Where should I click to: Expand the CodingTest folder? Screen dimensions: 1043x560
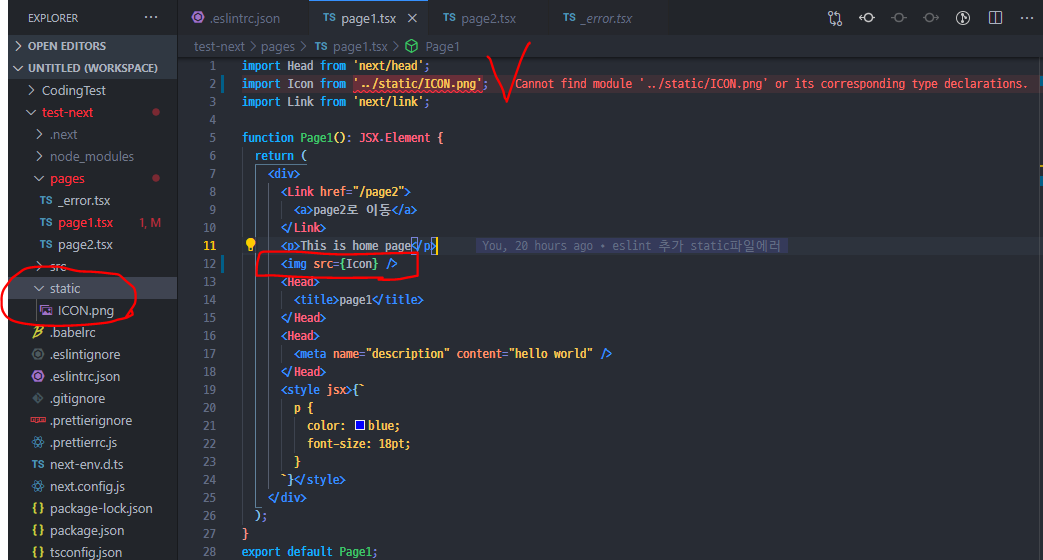(92, 90)
